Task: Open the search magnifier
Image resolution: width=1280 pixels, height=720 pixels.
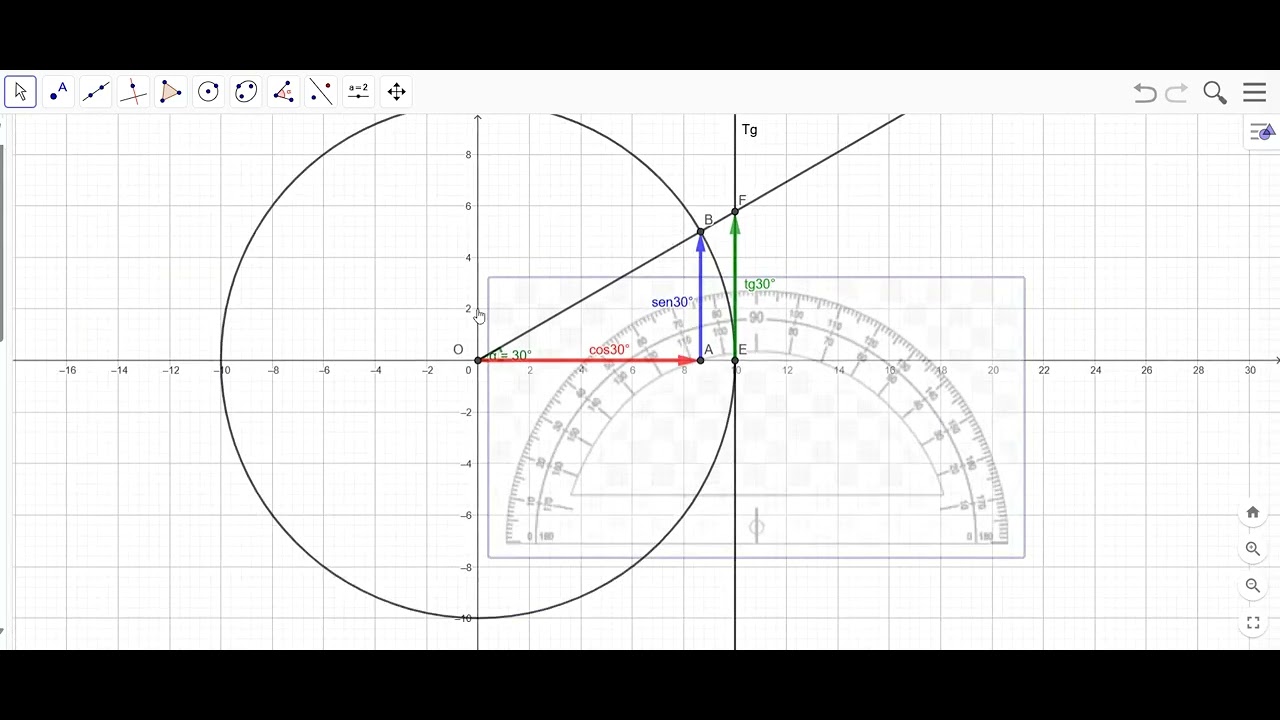Action: [1215, 93]
